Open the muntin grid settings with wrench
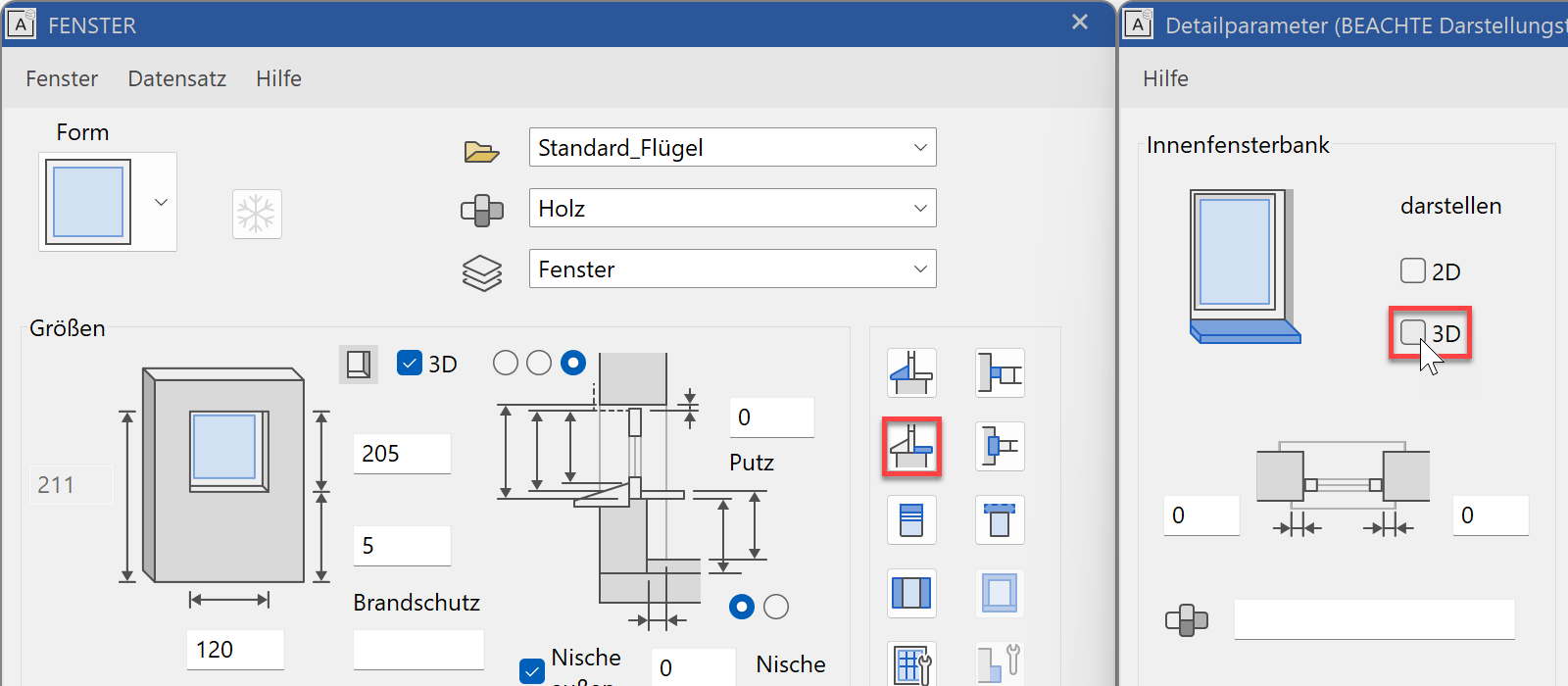Screen dimensions: 1568x686 pyautogui.click(x=911, y=664)
